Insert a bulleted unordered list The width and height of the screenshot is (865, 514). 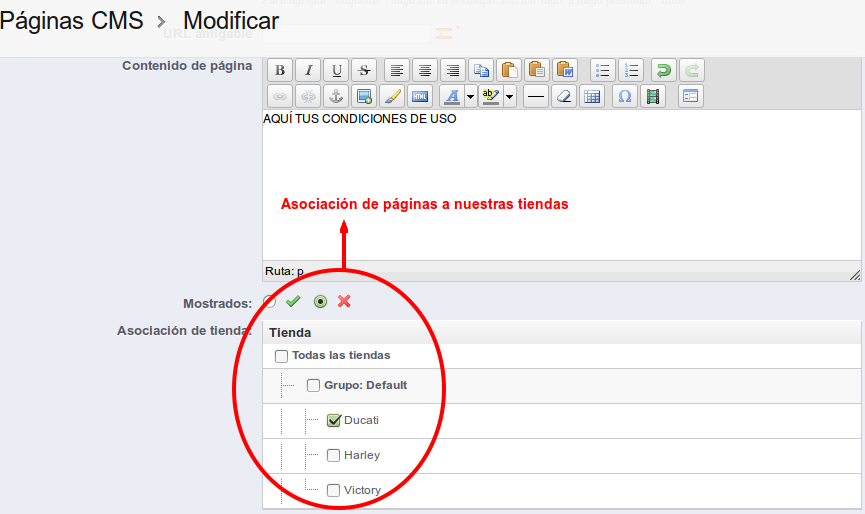[x=602, y=70]
